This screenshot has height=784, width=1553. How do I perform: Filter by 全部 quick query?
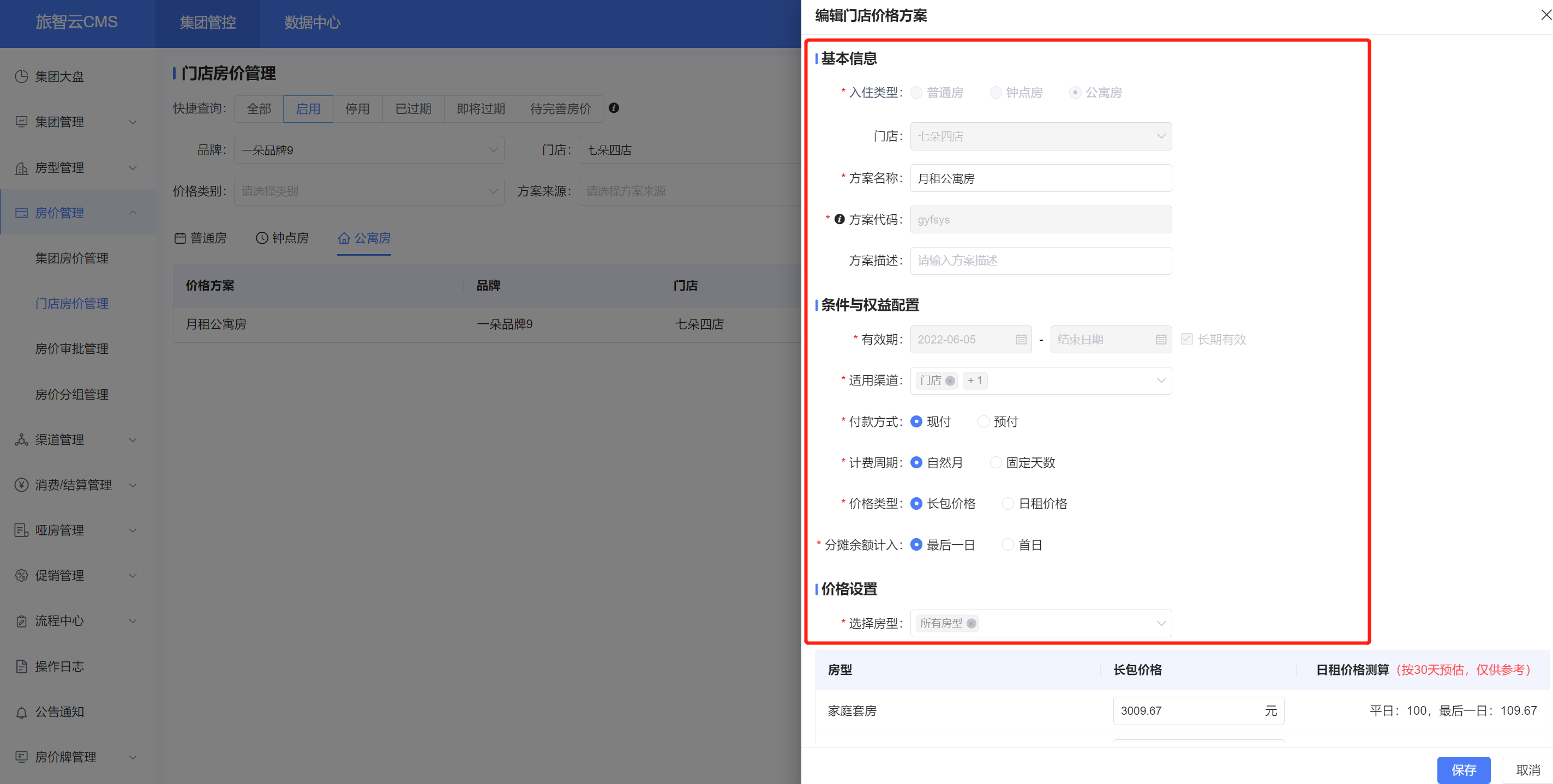click(259, 108)
